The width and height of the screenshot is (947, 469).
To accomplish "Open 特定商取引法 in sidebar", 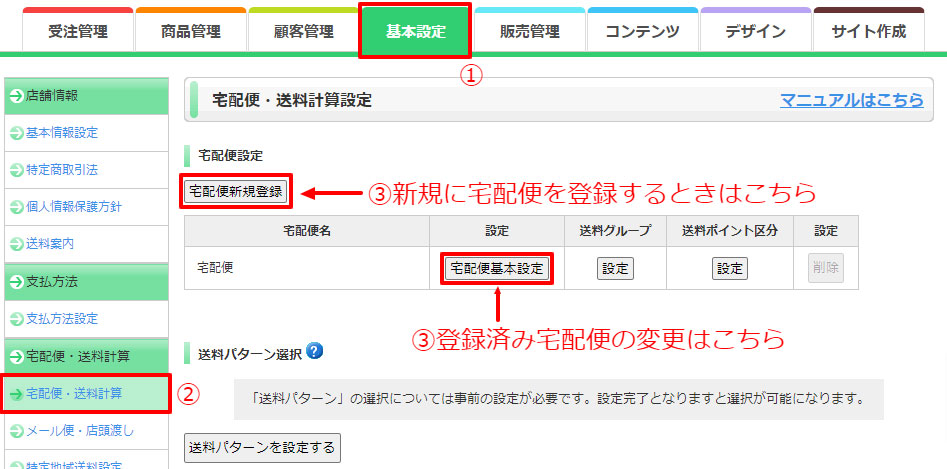I will click(62, 170).
